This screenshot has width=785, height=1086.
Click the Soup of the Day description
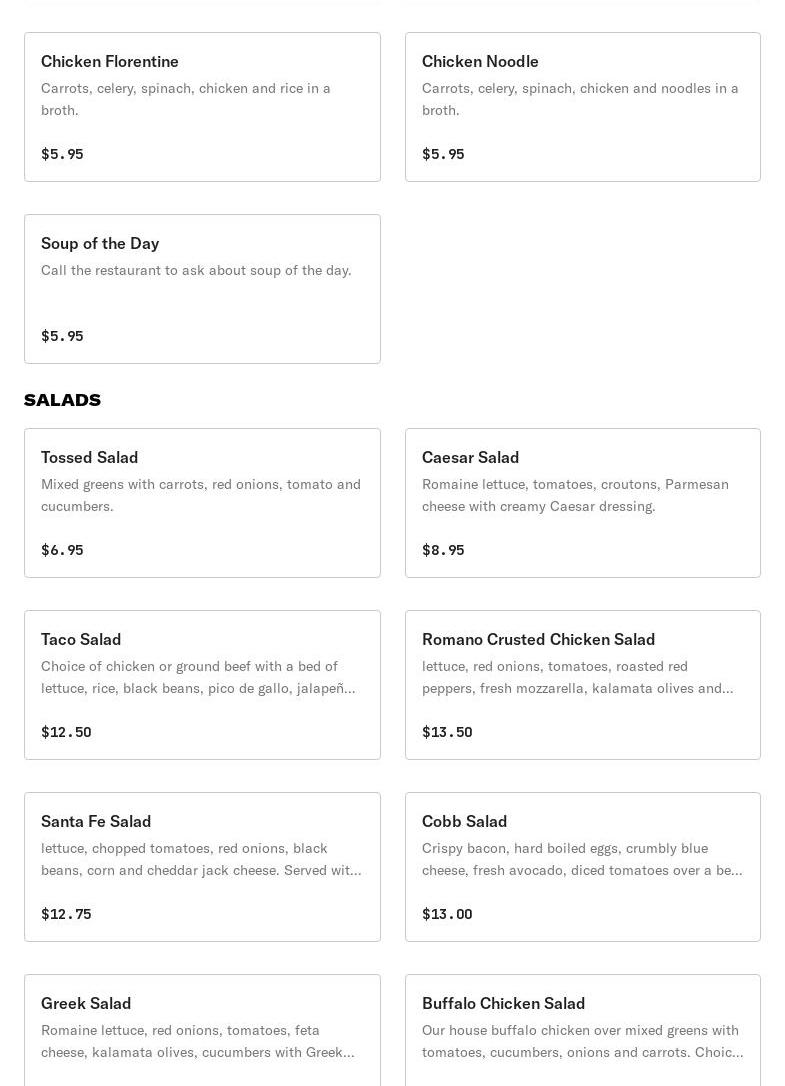click(x=196, y=270)
